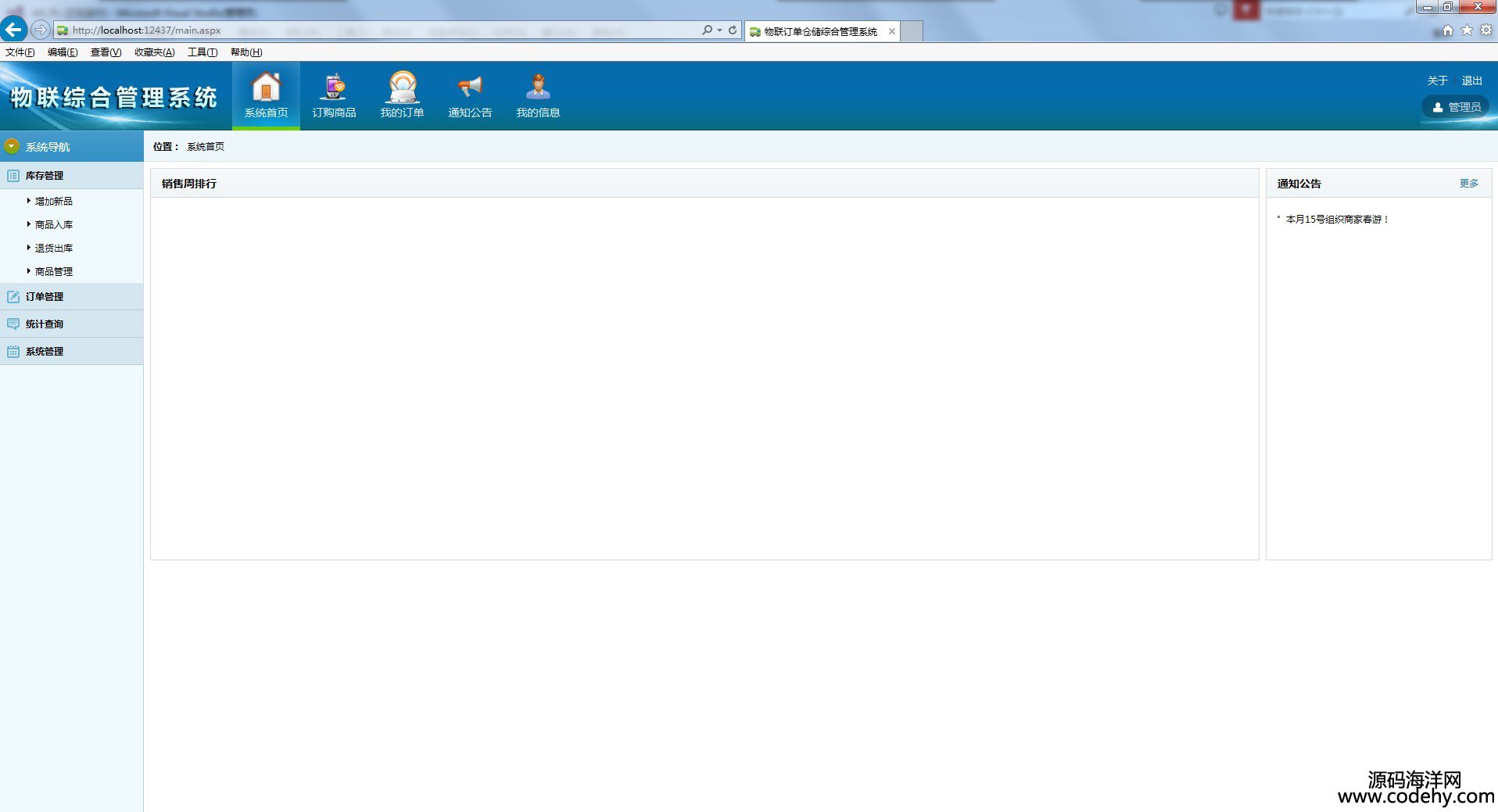Expand the 统计查询 sidebar section

point(72,324)
